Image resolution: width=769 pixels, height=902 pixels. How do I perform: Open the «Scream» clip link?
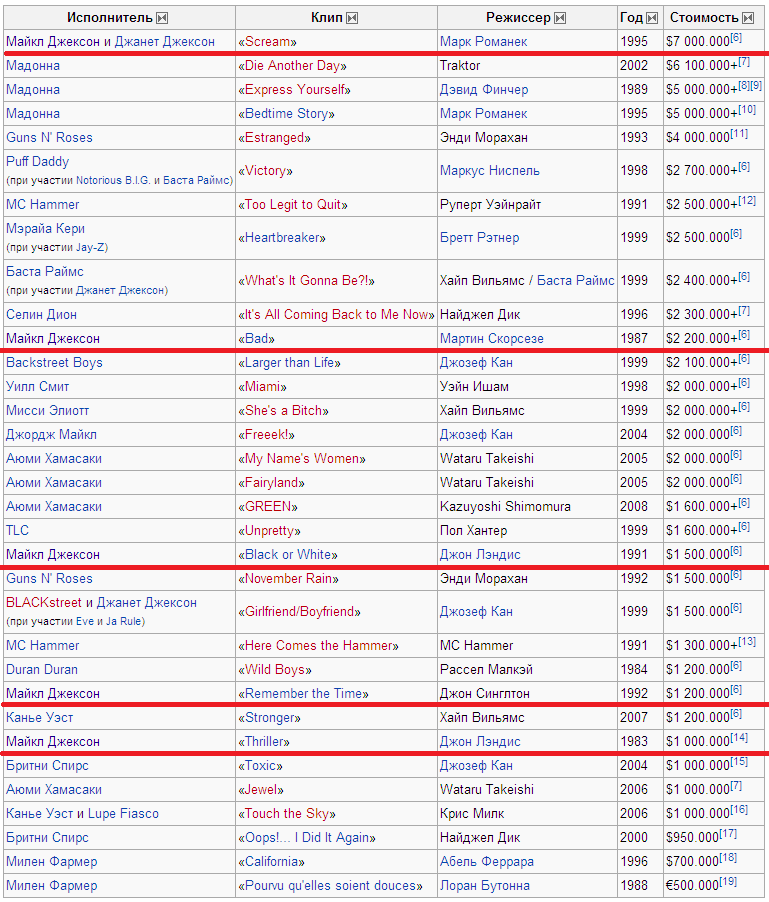(x=267, y=42)
